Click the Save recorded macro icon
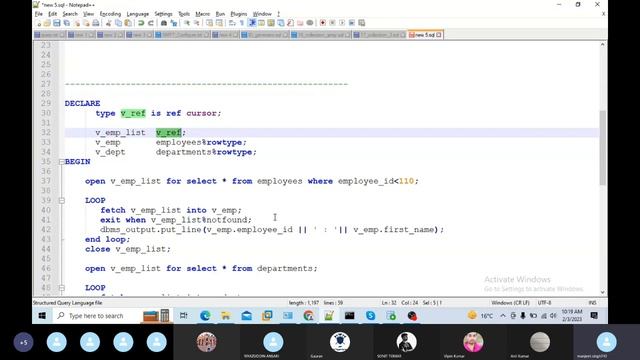Image resolution: width=640 pixels, height=360 pixels. coord(361,23)
